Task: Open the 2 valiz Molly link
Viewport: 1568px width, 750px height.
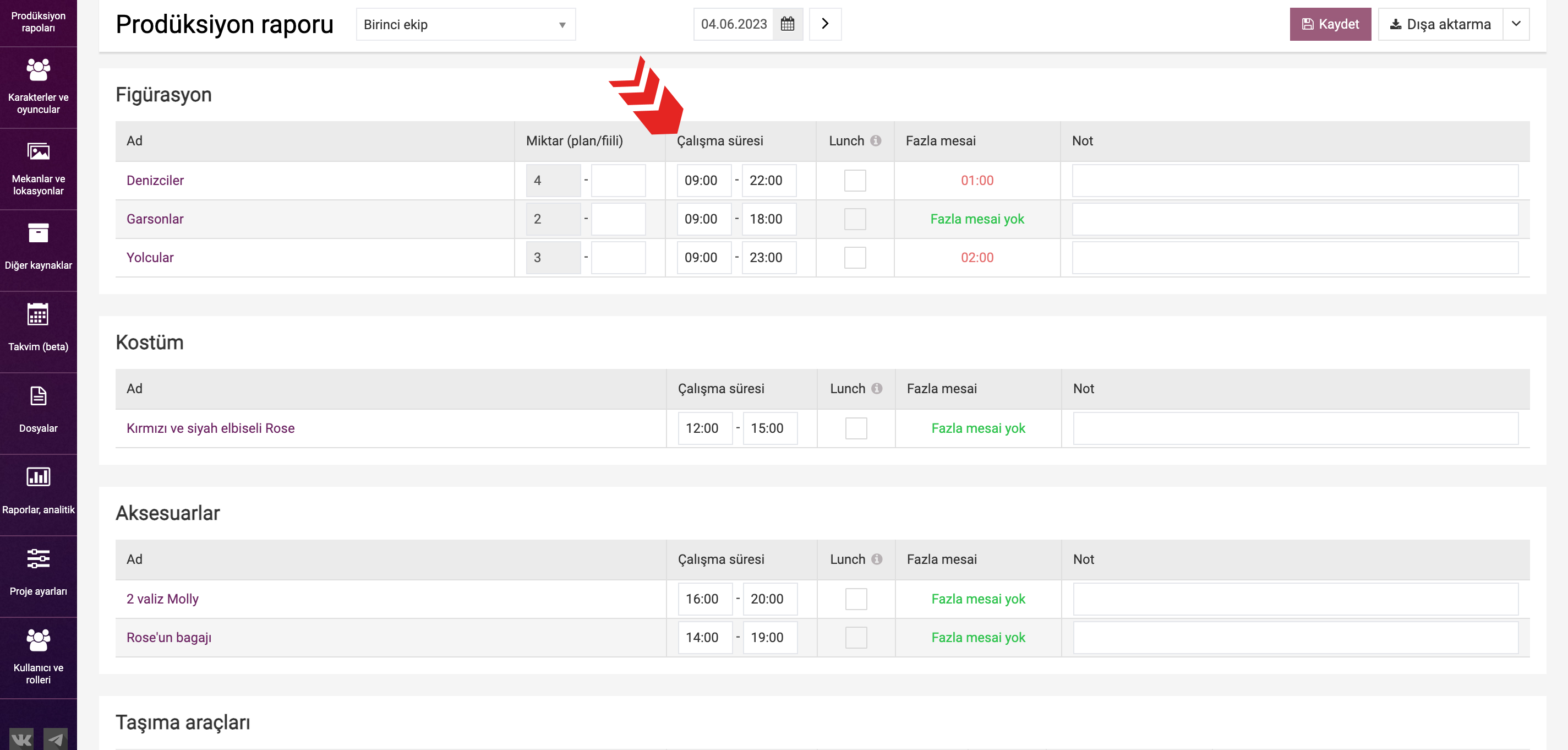Action: click(x=162, y=599)
